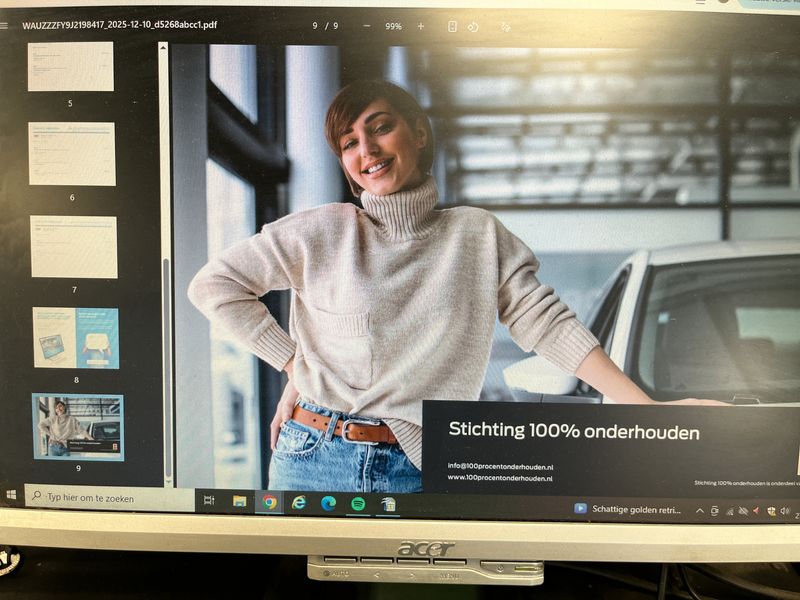This screenshot has width=800, height=600.
Task: Select the page 9 thumbnail
Action: pyautogui.click(x=78, y=427)
